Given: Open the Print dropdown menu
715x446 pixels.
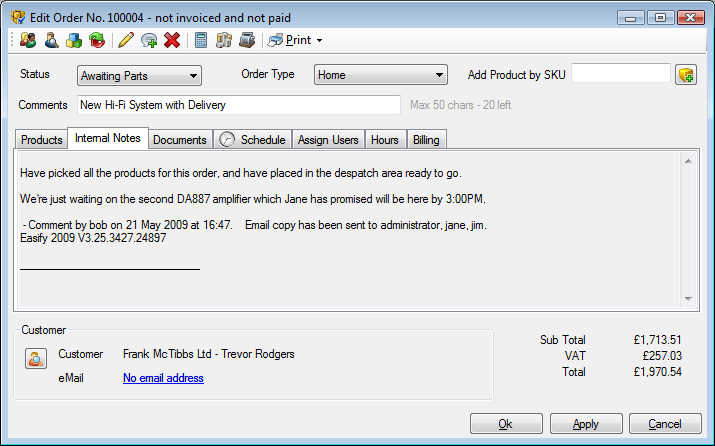Looking at the screenshot, I should pyautogui.click(x=296, y=40).
